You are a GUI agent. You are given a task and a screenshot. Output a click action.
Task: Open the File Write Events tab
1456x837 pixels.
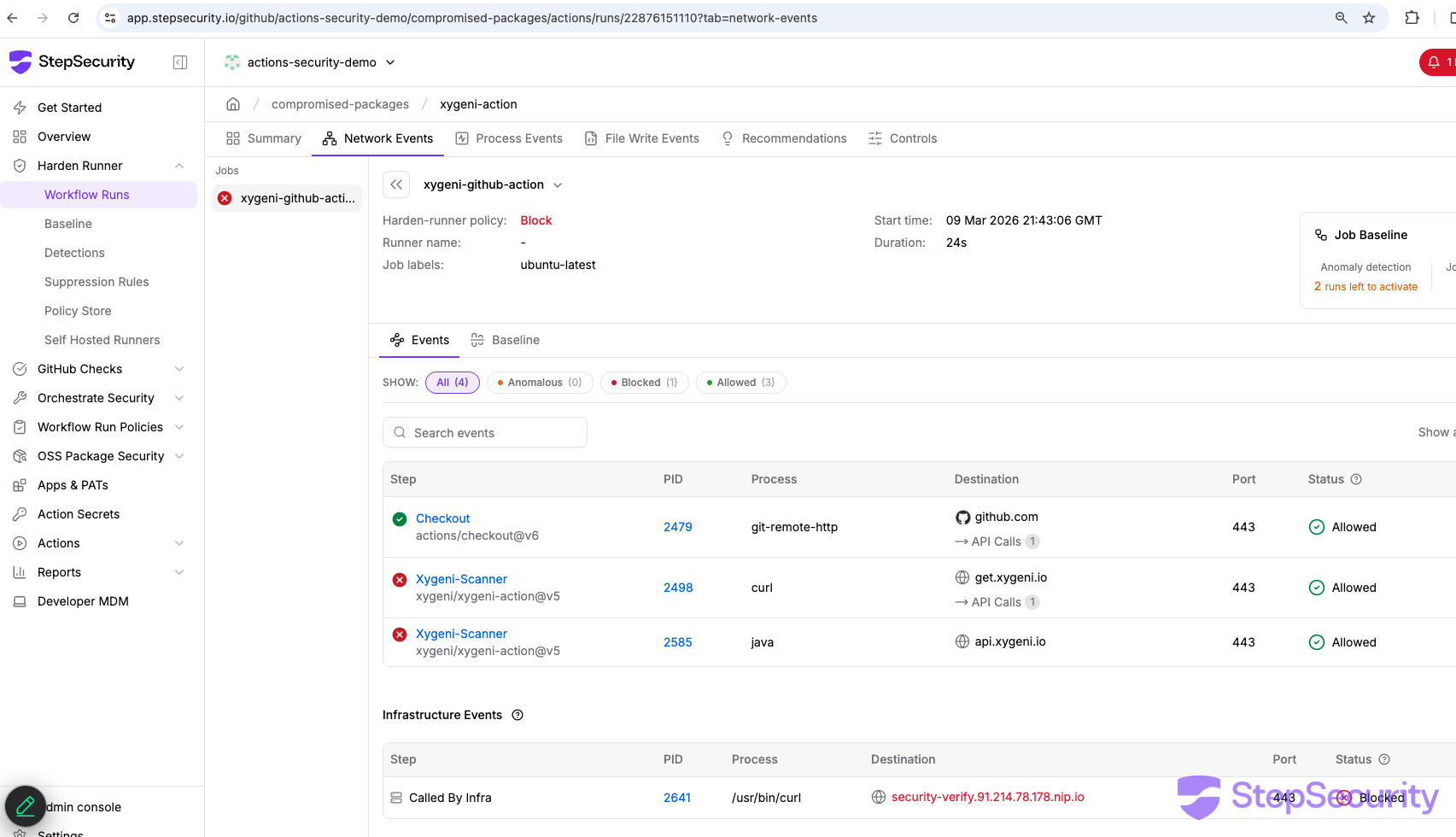click(642, 138)
